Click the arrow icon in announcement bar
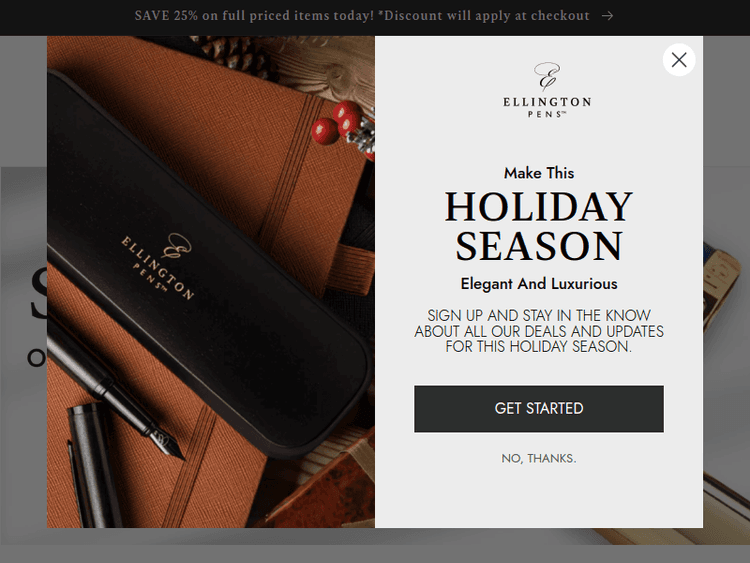Screen dimensions: 750x563 click(607, 16)
